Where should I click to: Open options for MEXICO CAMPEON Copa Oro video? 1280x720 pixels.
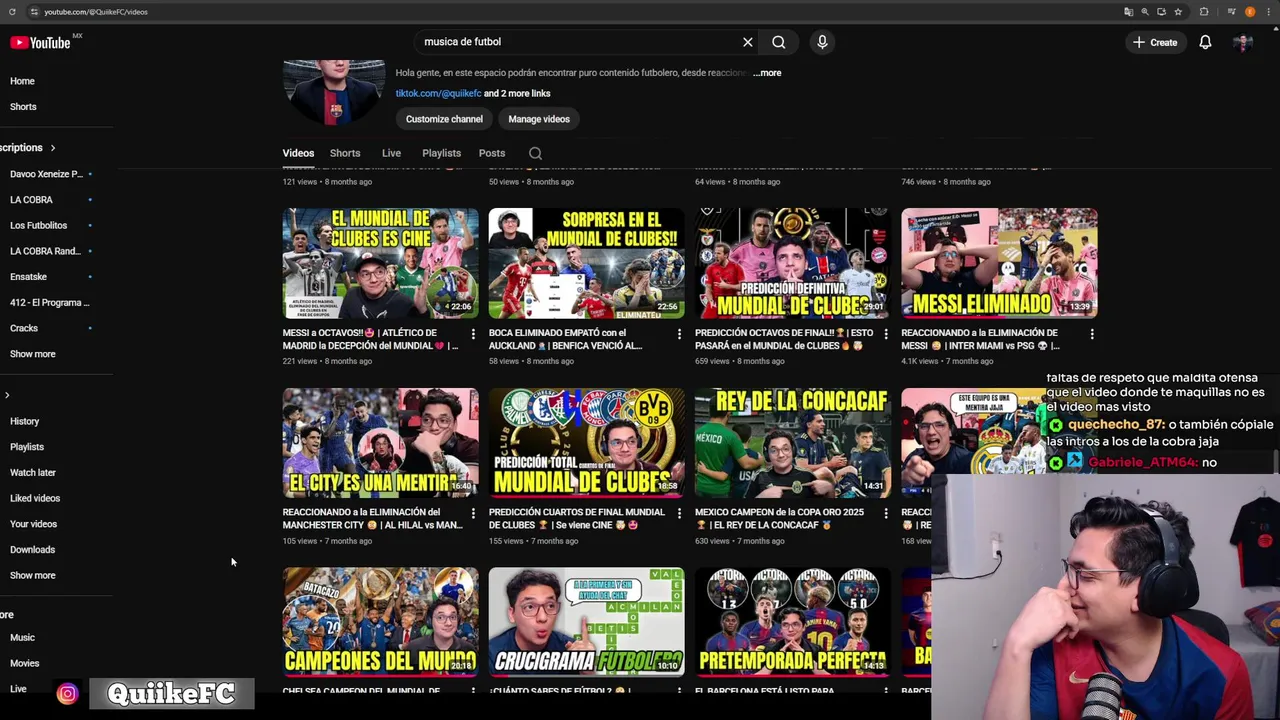click(x=885, y=513)
